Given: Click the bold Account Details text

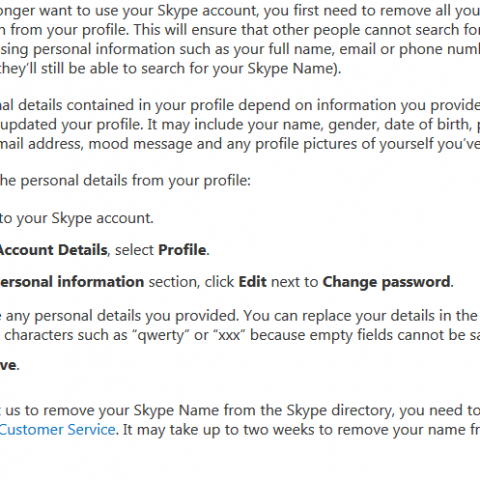Looking at the screenshot, I should click(53, 250).
